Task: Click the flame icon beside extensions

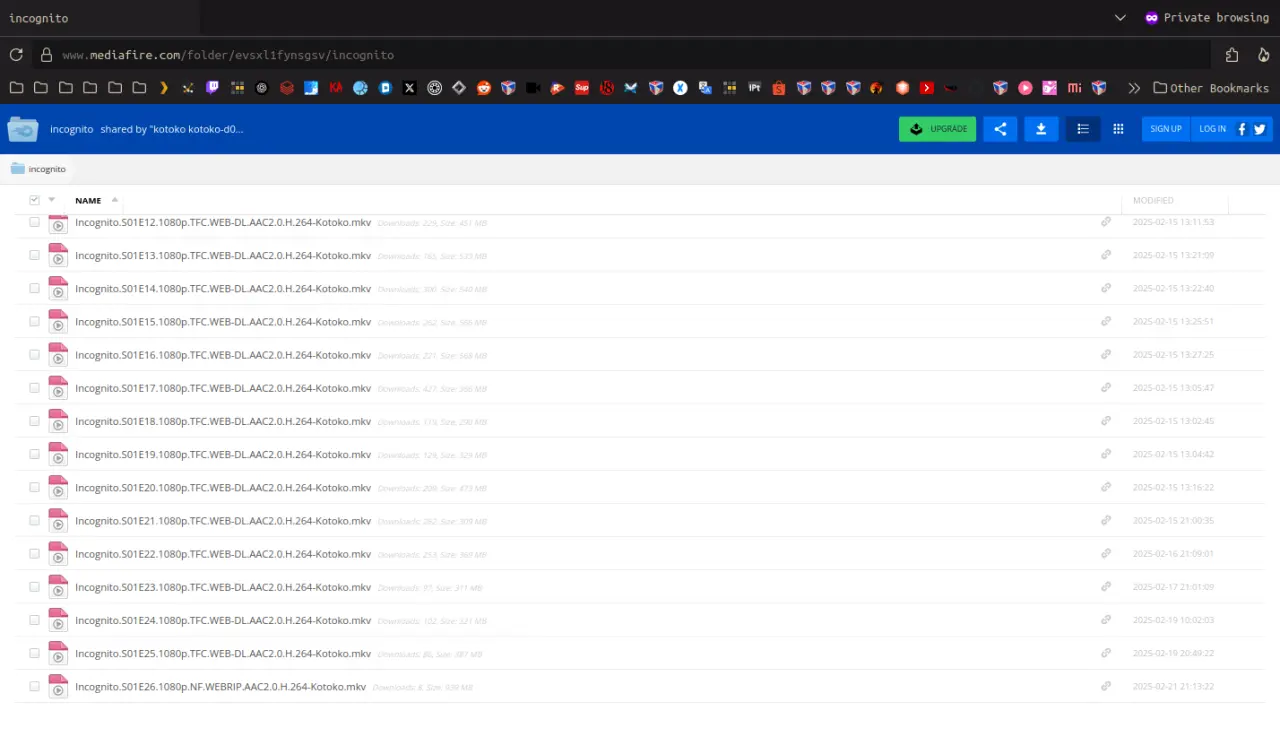Action: (1264, 55)
